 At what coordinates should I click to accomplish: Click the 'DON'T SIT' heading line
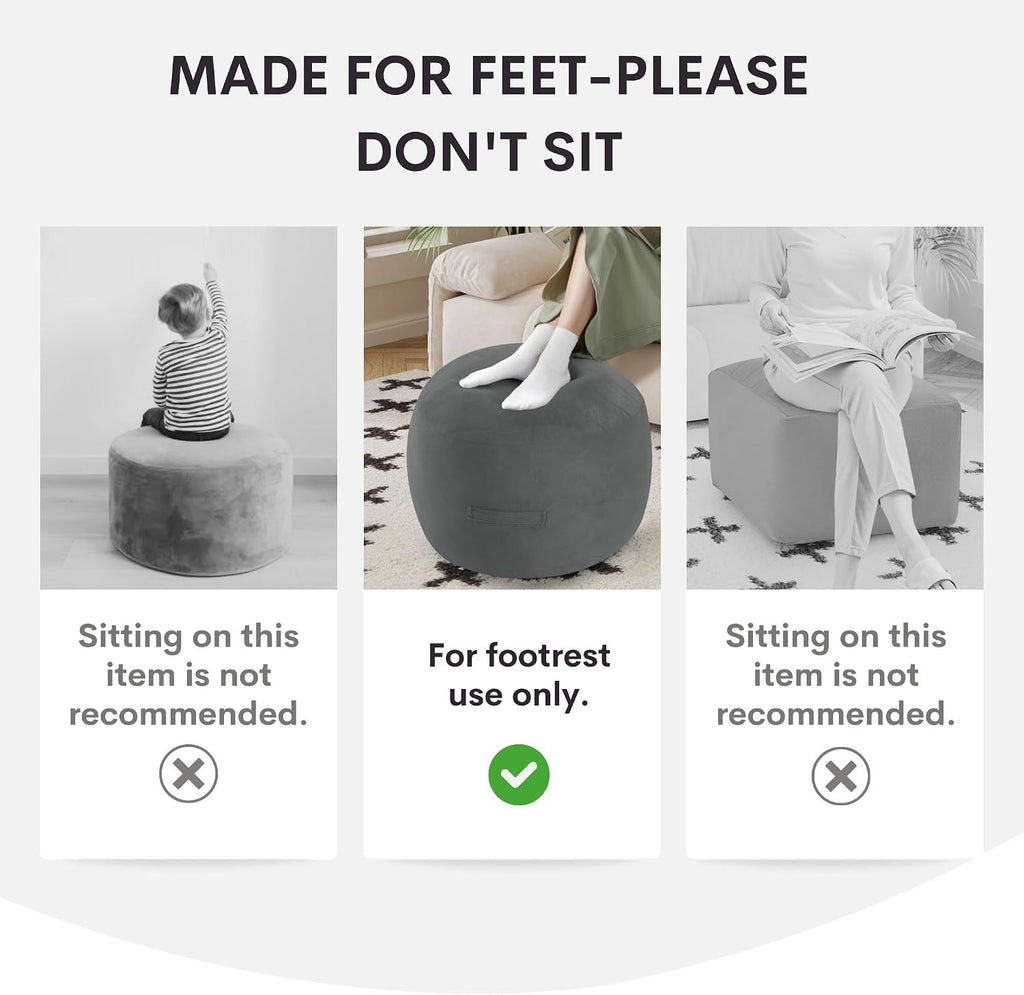point(489,151)
